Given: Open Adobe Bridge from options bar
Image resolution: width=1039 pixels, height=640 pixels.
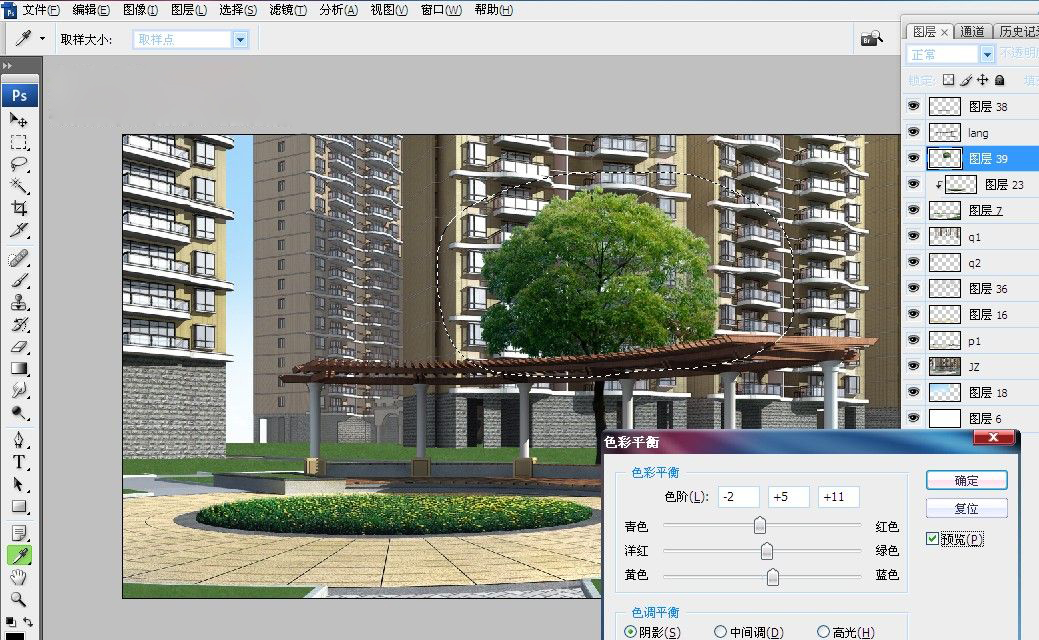Looking at the screenshot, I should (x=871, y=39).
